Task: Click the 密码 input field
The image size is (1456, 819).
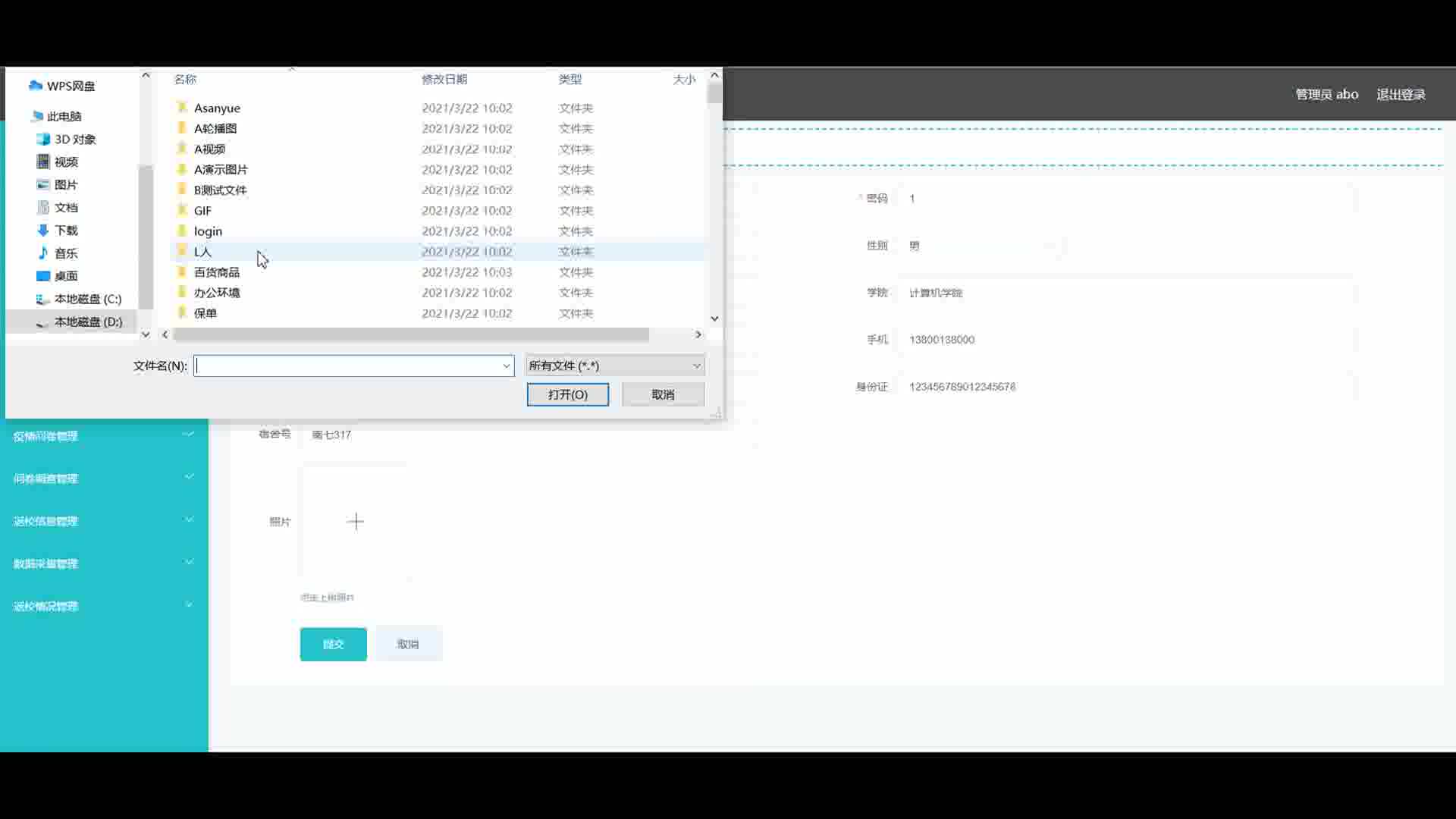Action: (x=1126, y=199)
